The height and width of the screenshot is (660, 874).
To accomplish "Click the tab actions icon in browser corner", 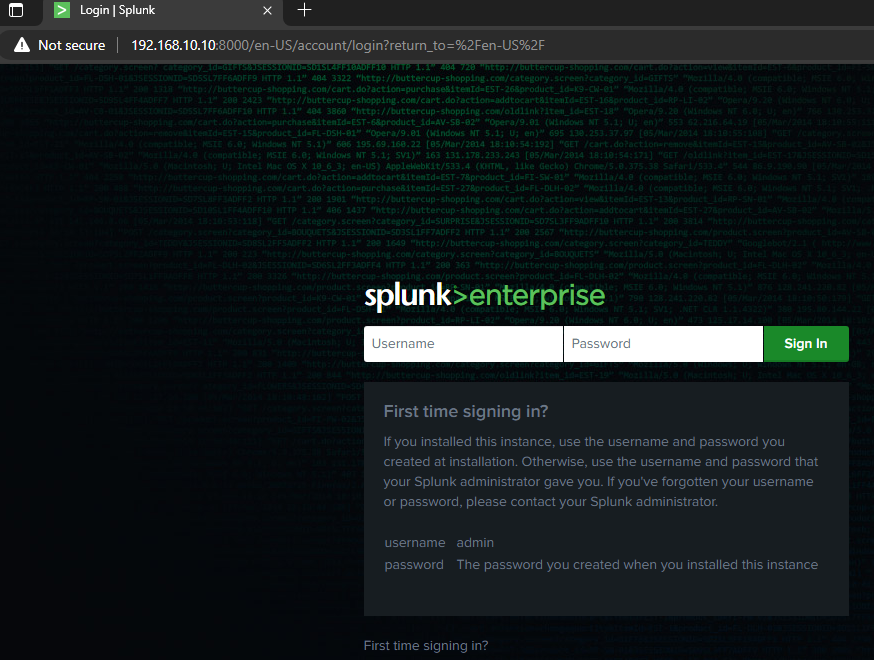I will coord(16,10).
